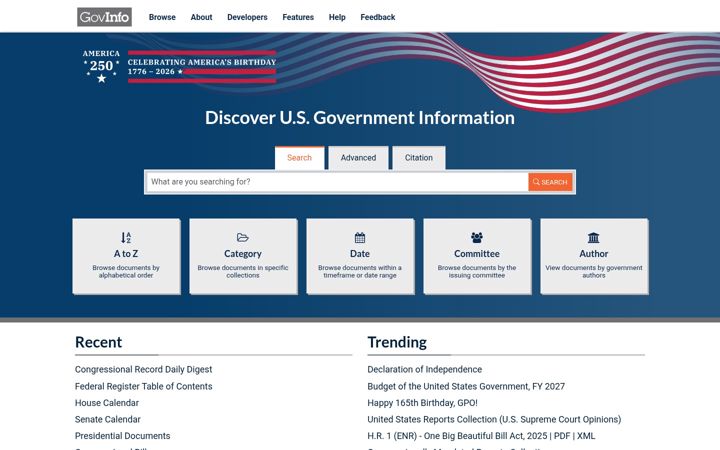Click the orange SEARCH button

click(550, 182)
